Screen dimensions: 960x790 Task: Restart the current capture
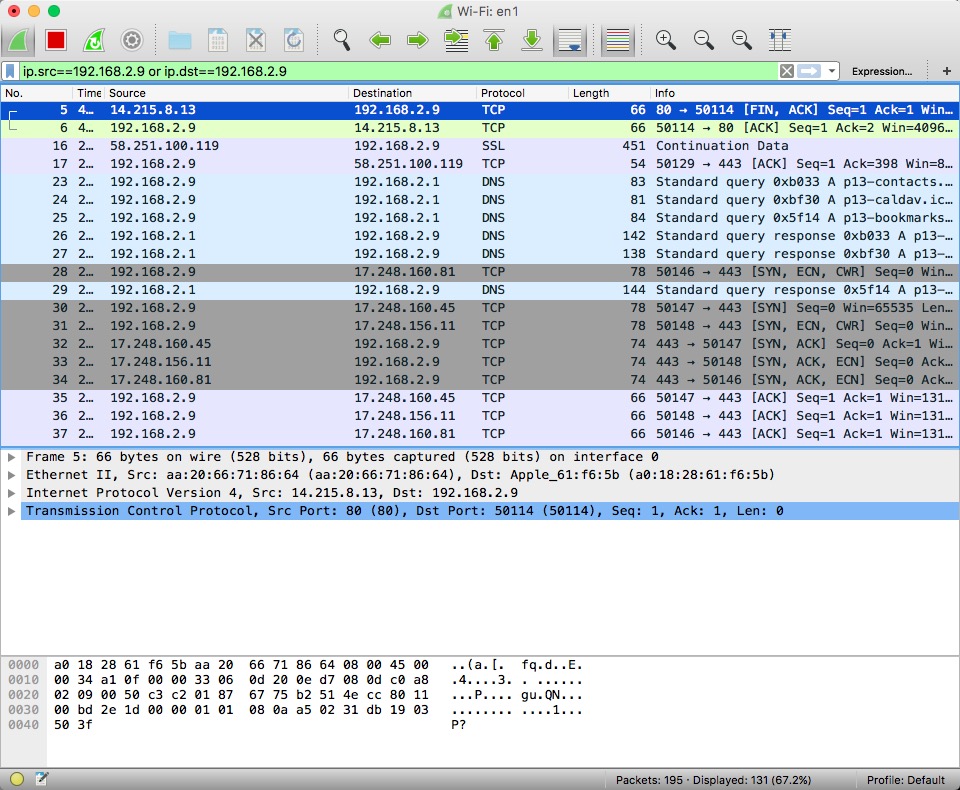93,40
